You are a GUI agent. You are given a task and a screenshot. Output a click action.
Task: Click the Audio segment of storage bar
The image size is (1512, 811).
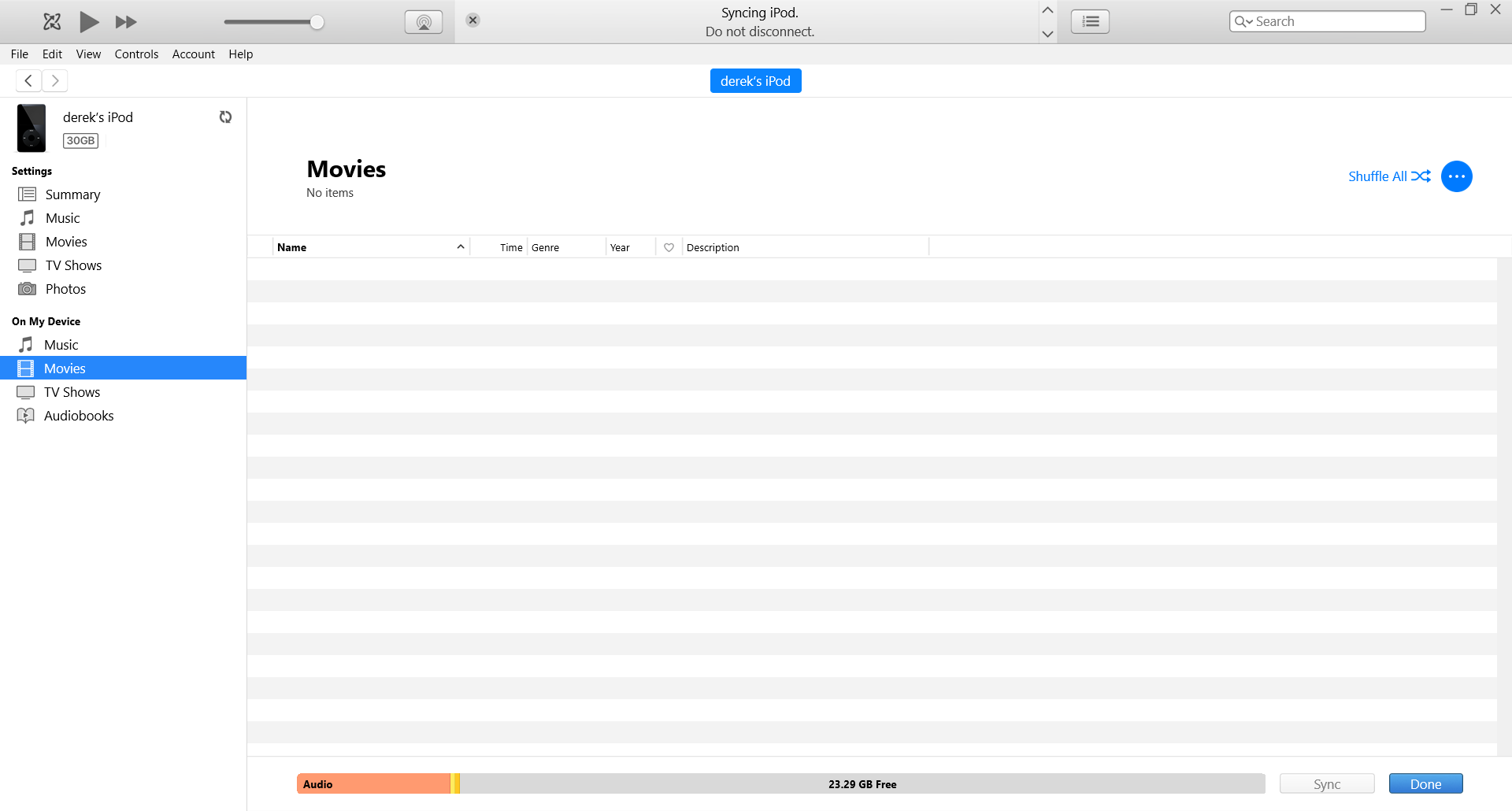coord(373,784)
